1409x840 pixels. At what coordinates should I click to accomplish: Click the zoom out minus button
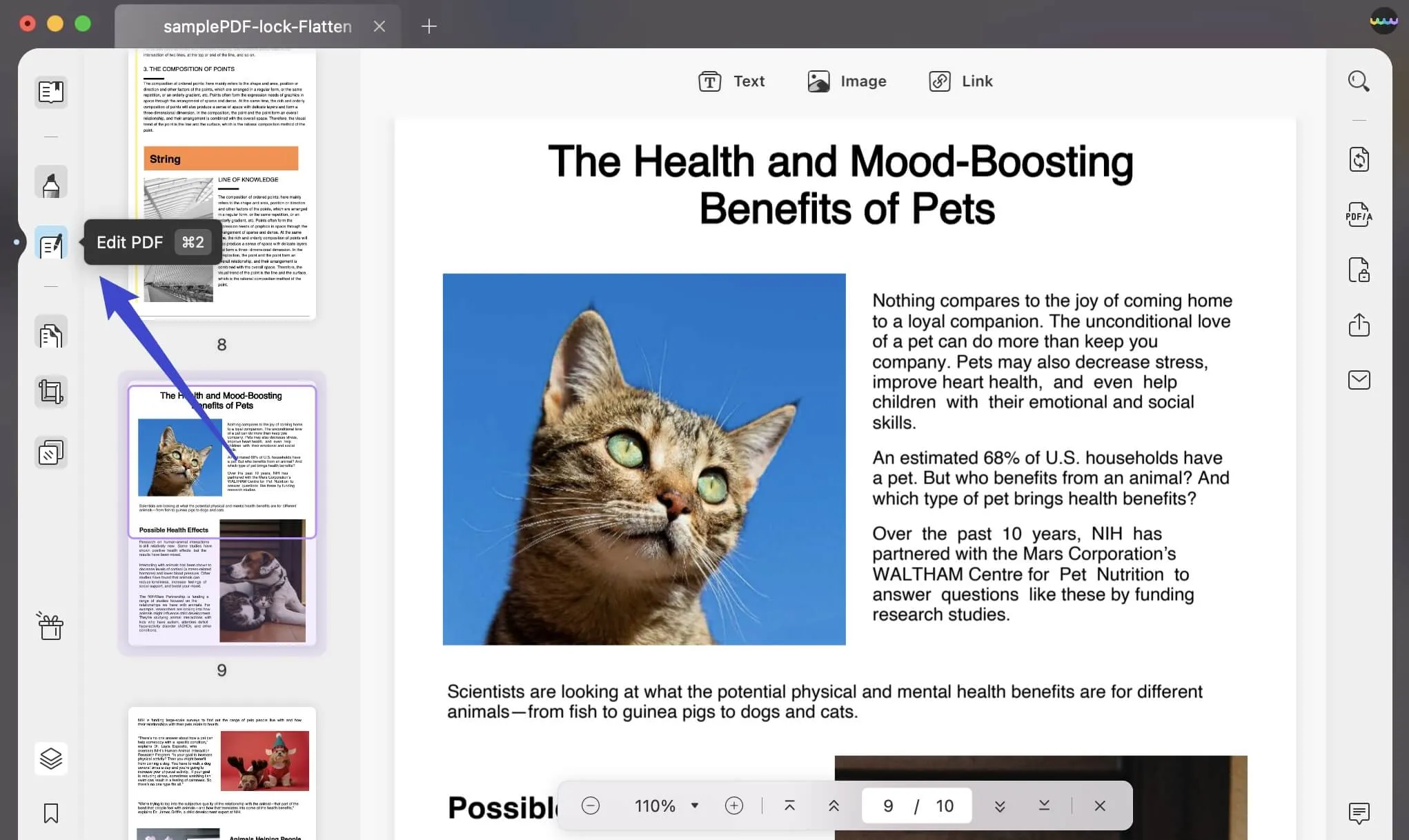[591, 805]
